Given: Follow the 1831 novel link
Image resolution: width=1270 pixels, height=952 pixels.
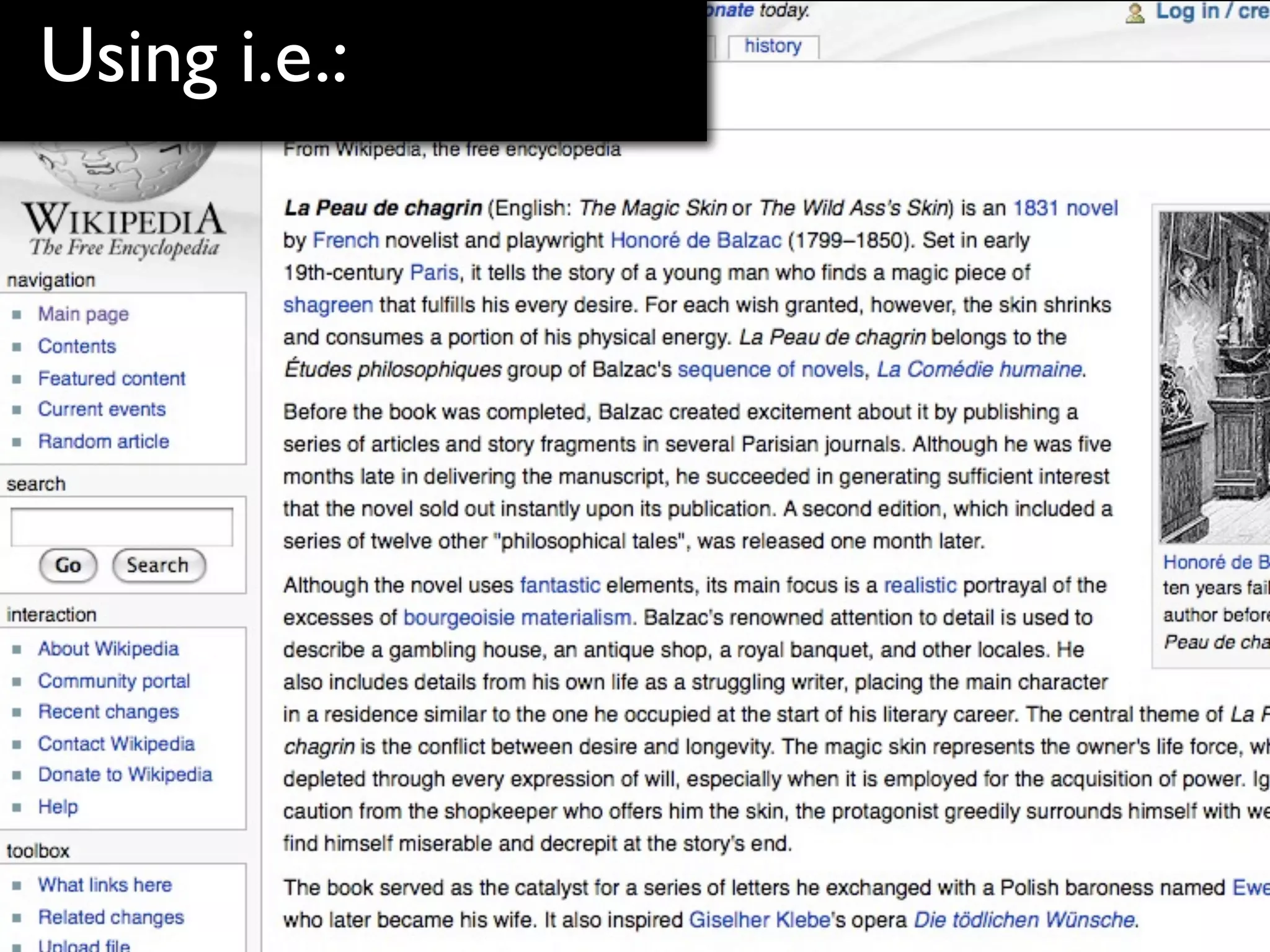Looking at the screenshot, I should coord(1065,208).
